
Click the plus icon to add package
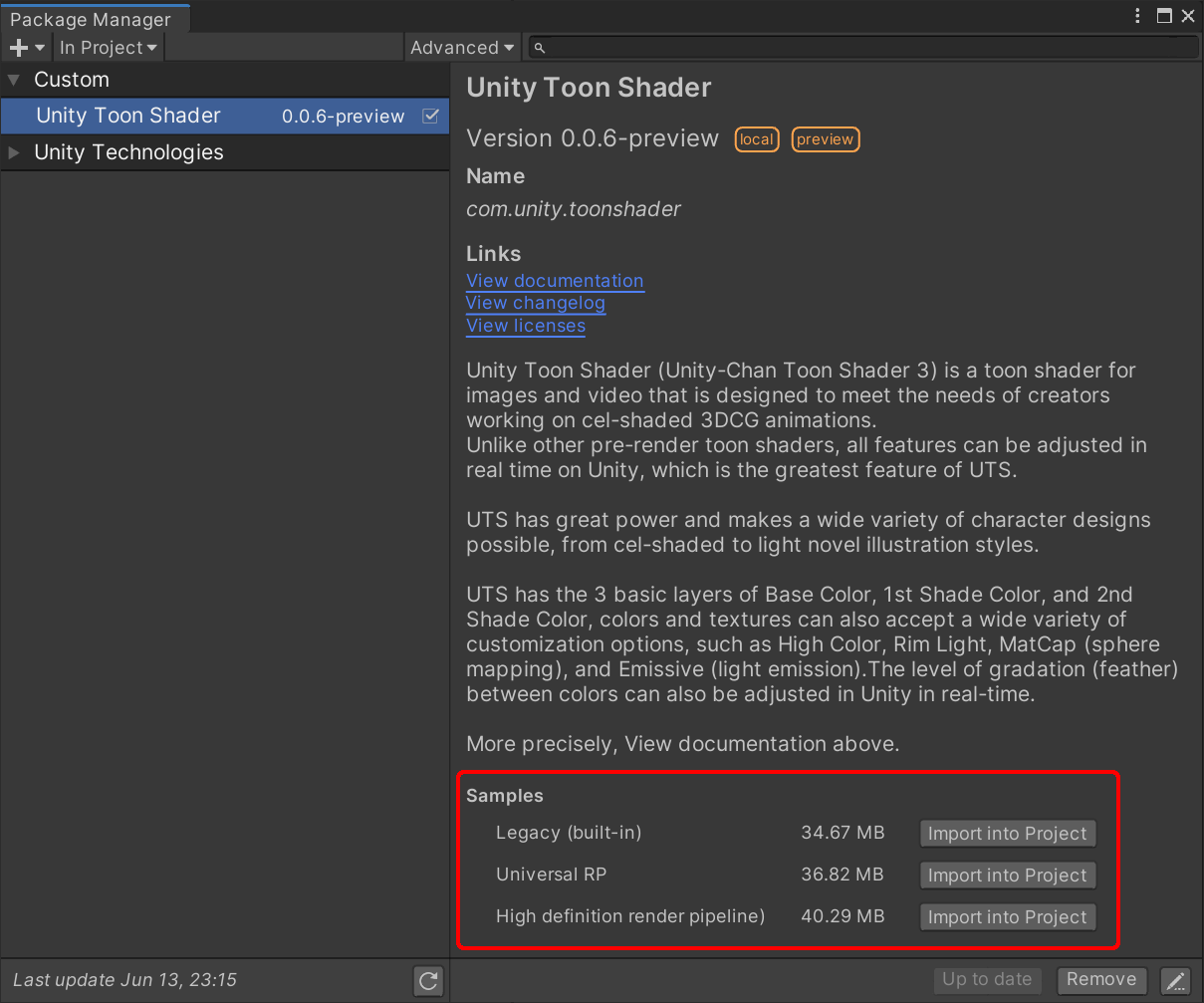(x=19, y=48)
